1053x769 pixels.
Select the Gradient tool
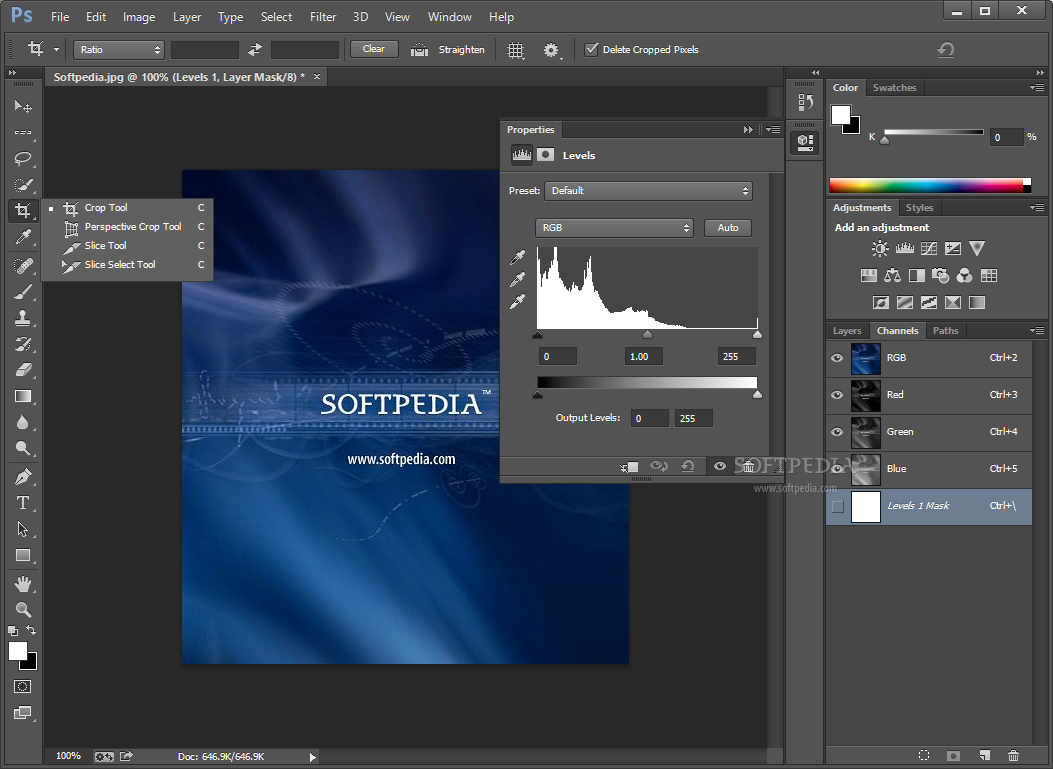tap(23, 396)
